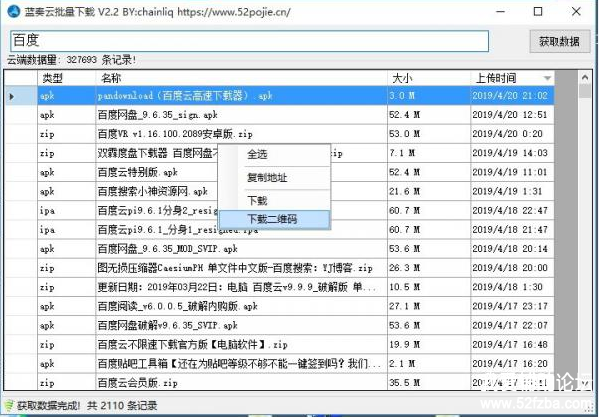This screenshot has width=599, height=417.
Task: Select the 更新日期：2019年03月22日 row
Action: click(x=279, y=287)
